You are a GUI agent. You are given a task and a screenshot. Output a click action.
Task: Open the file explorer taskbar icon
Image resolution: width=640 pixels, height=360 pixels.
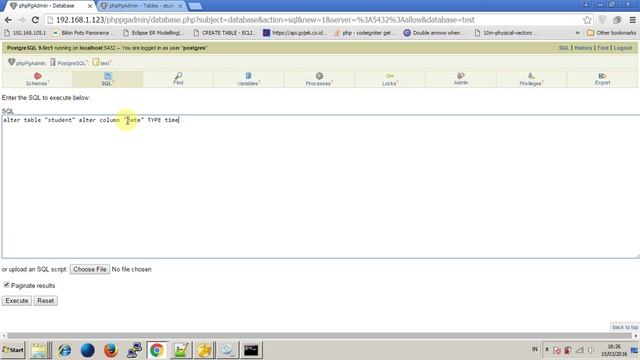pos(40,350)
